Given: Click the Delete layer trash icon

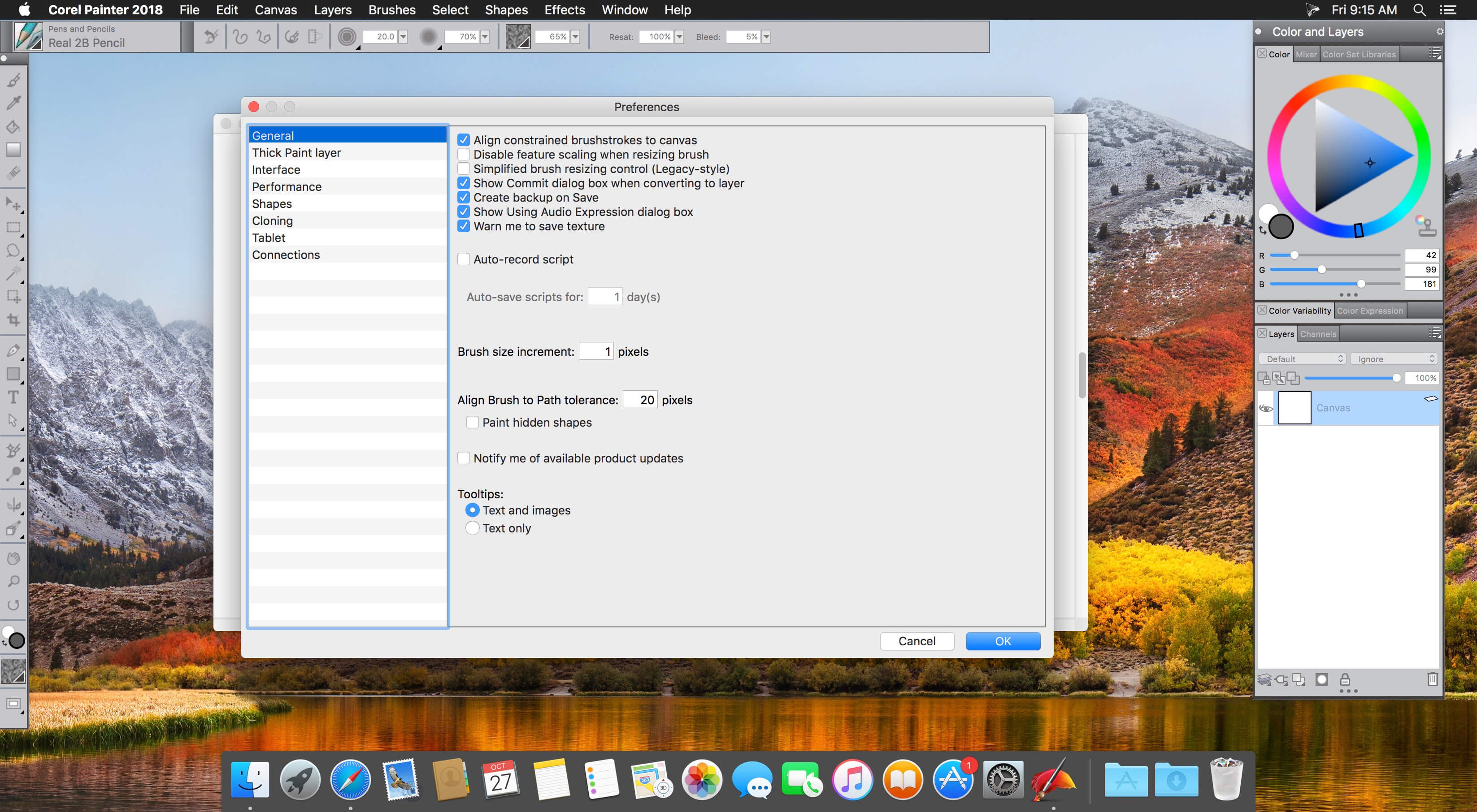Looking at the screenshot, I should tap(1432, 680).
